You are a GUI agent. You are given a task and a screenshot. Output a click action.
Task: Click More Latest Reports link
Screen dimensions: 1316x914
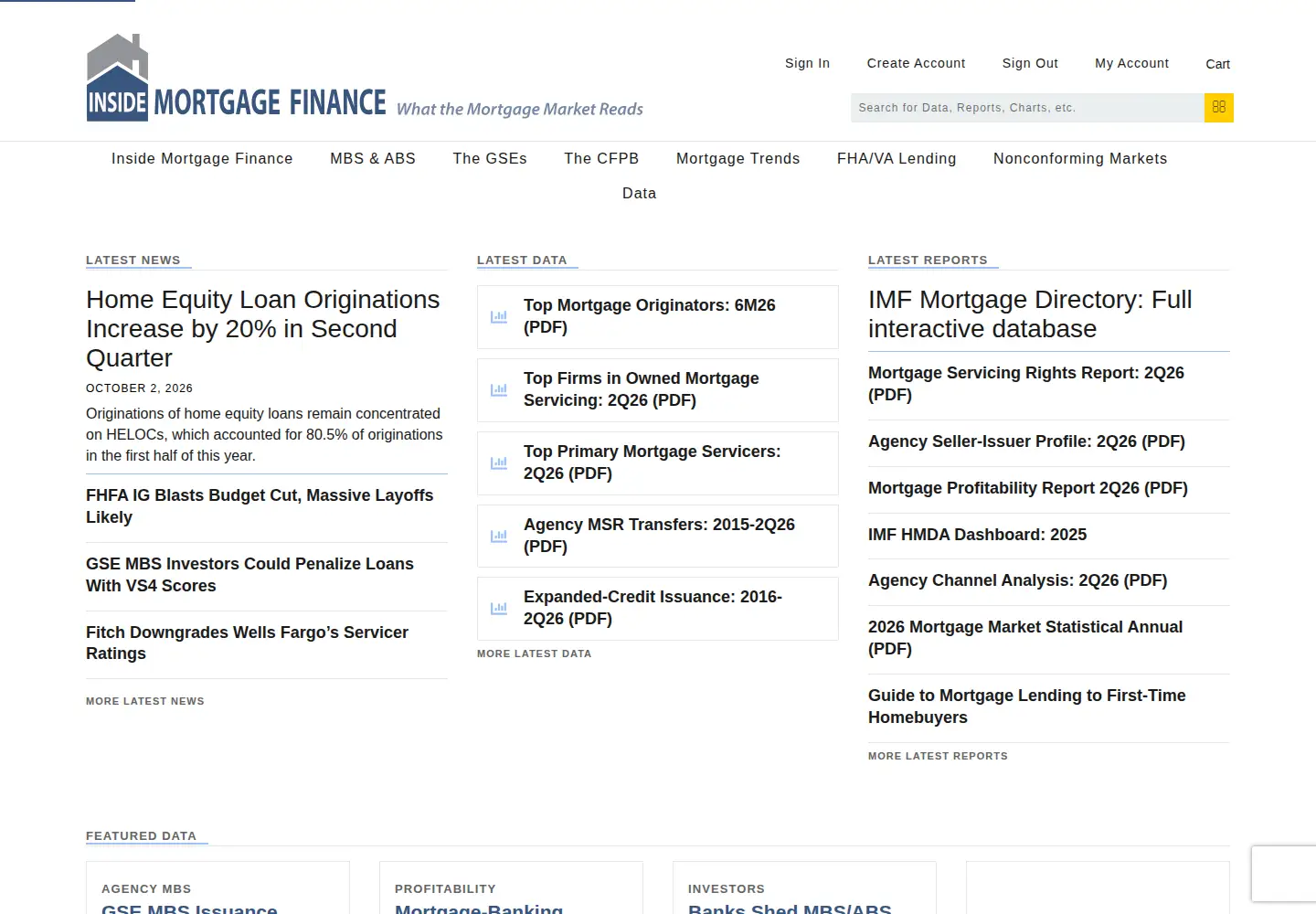938,756
